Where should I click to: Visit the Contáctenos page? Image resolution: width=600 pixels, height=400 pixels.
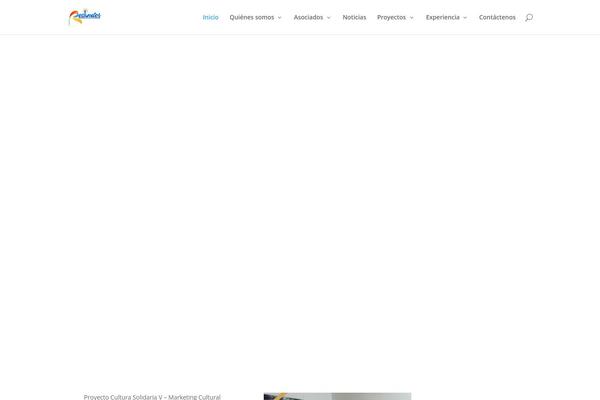(497, 17)
